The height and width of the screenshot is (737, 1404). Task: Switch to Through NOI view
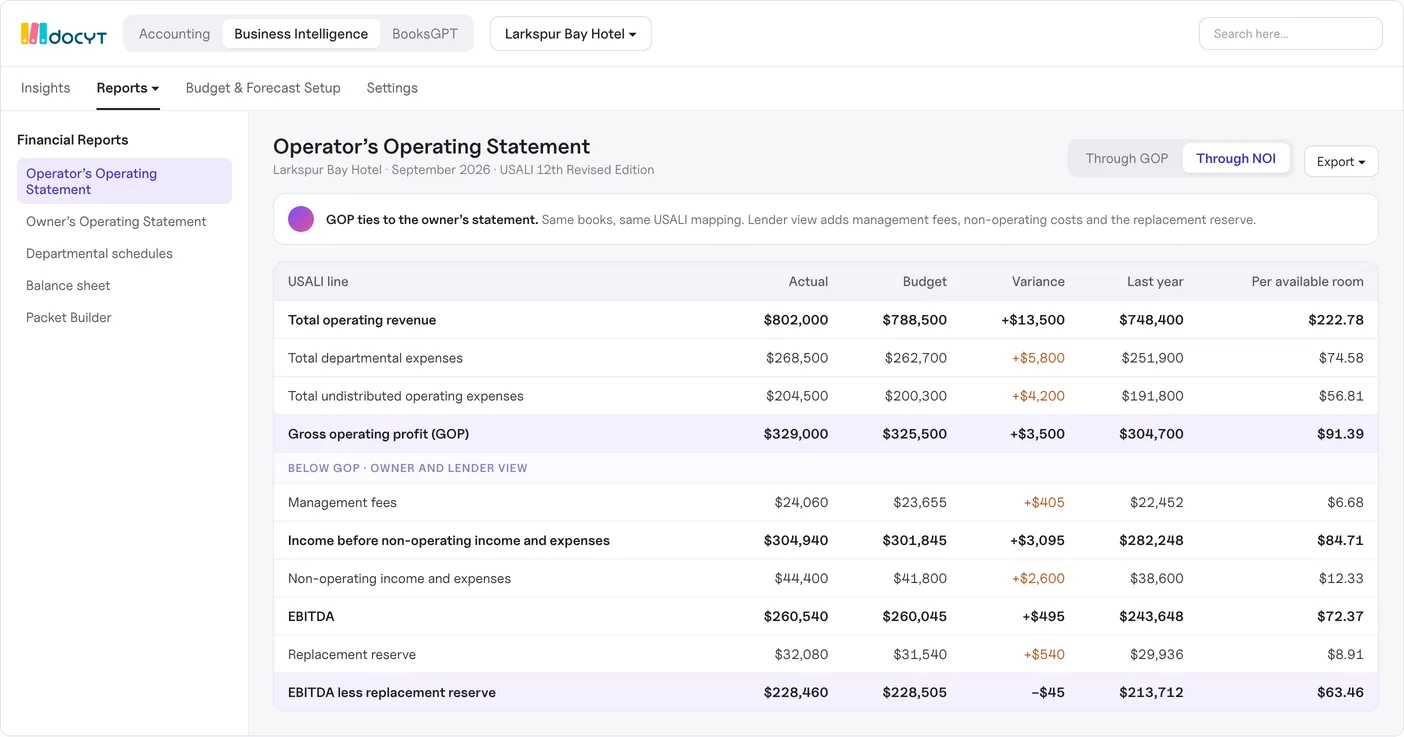[1236, 158]
